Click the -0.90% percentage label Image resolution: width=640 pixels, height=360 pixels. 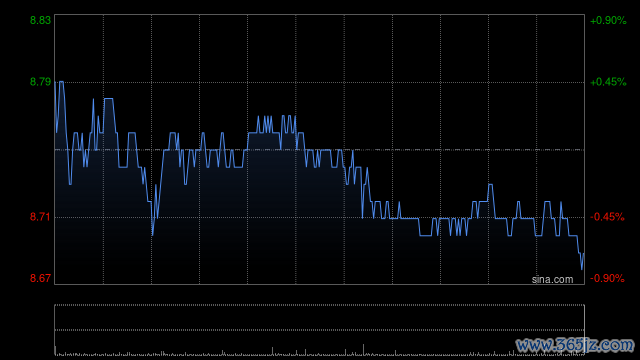coord(607,278)
